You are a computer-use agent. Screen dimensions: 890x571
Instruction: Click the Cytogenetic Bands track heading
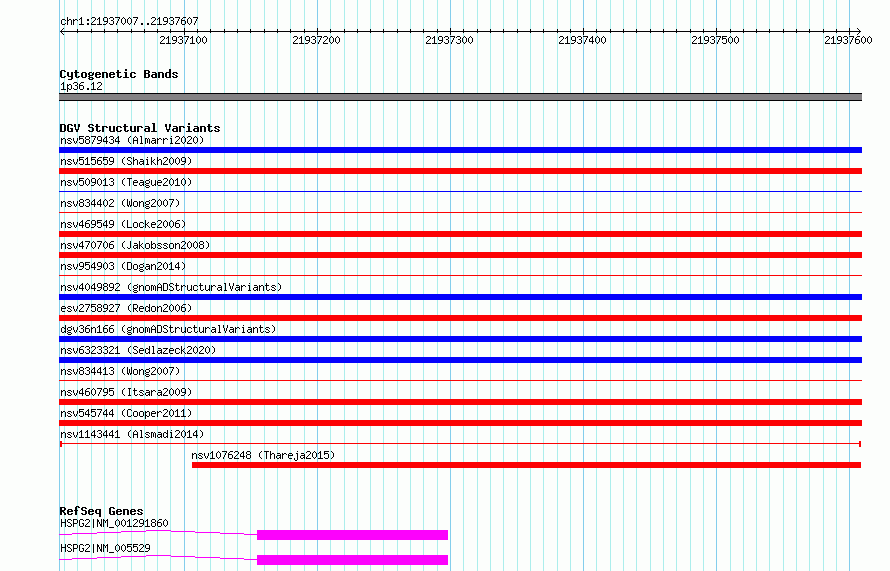pos(119,74)
